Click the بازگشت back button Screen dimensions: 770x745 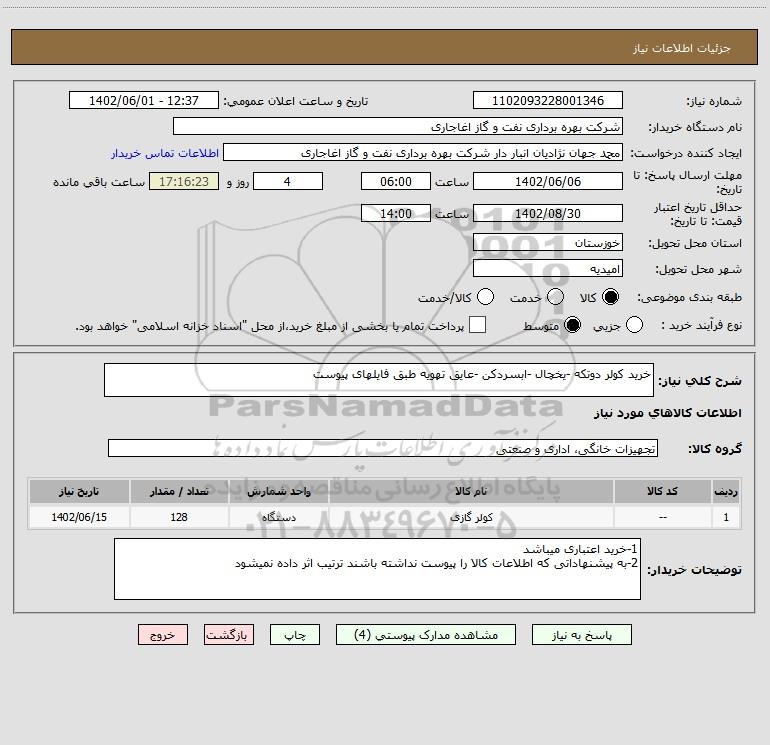tap(229, 635)
